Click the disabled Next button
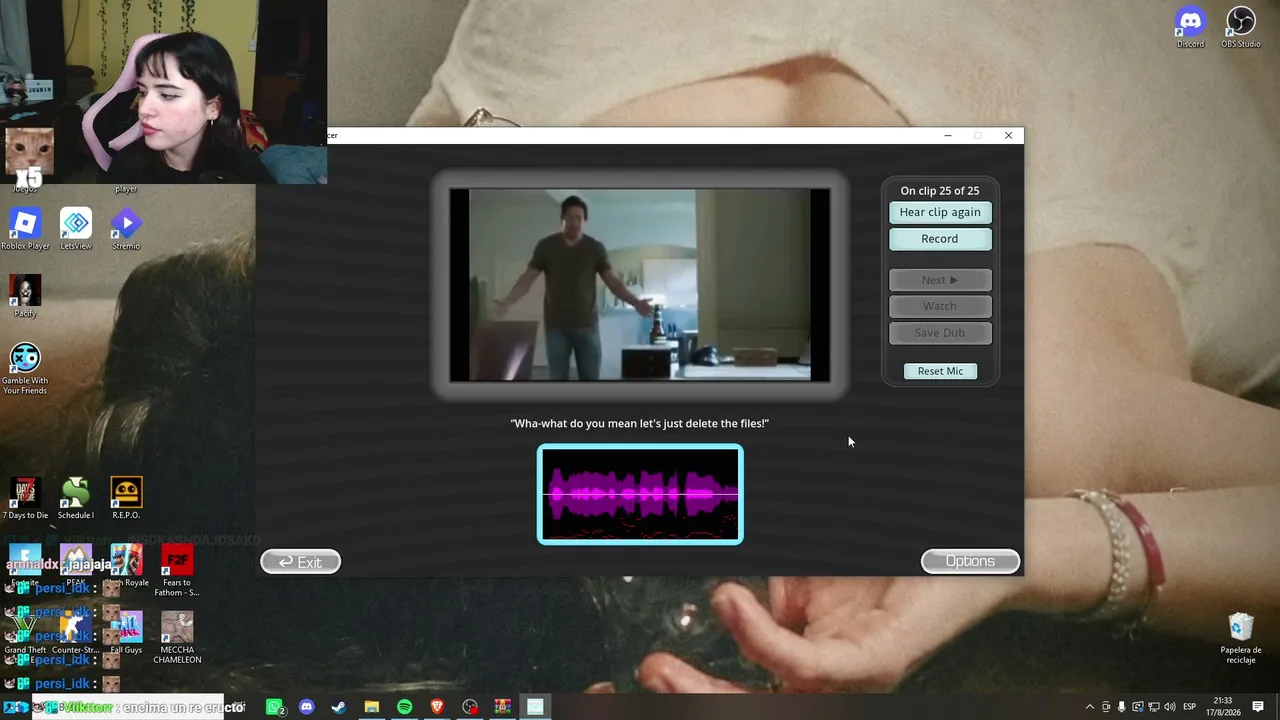 click(x=940, y=280)
